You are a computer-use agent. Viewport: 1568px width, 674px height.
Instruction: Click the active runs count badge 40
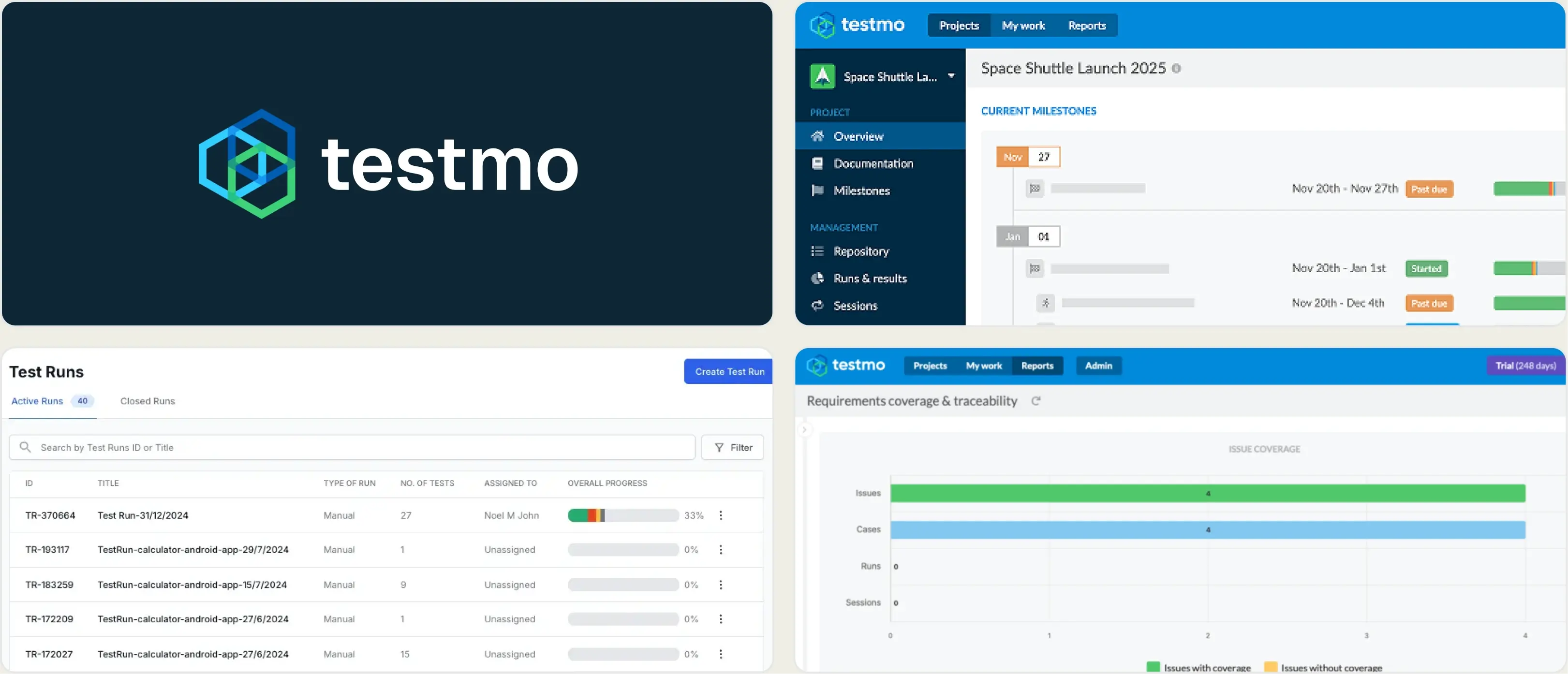(x=82, y=401)
